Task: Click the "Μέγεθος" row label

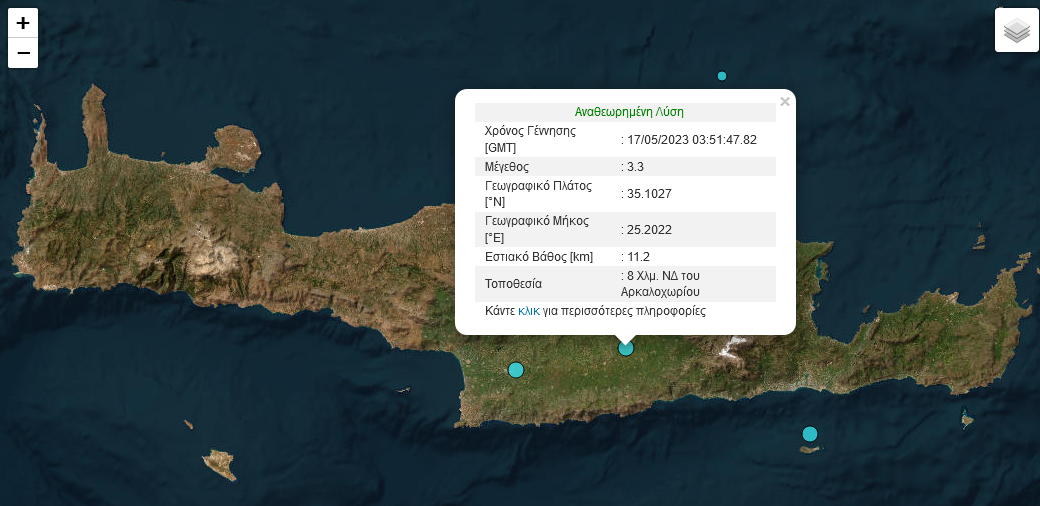Action: (x=507, y=167)
